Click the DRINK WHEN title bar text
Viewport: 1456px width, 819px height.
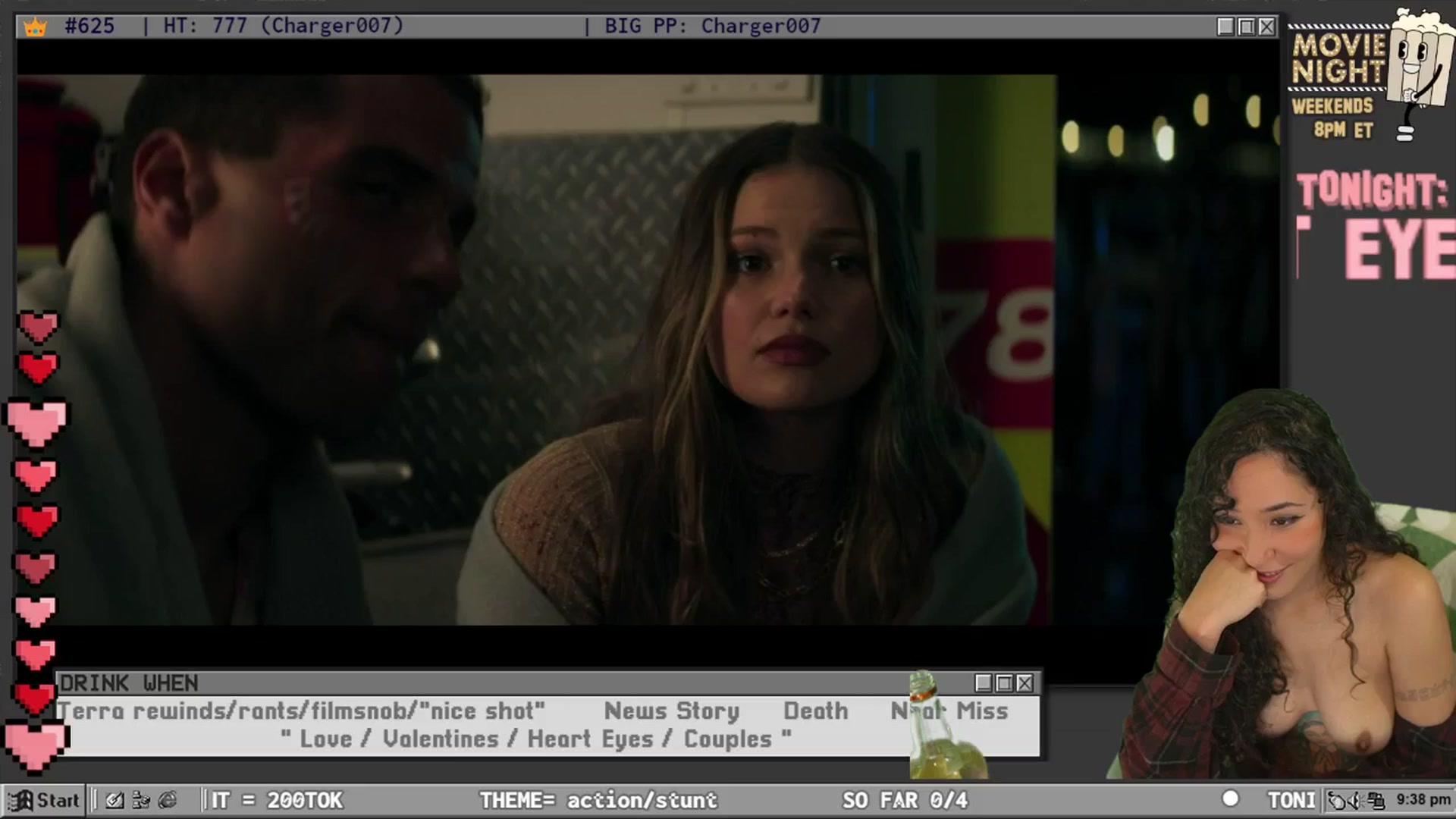129,683
